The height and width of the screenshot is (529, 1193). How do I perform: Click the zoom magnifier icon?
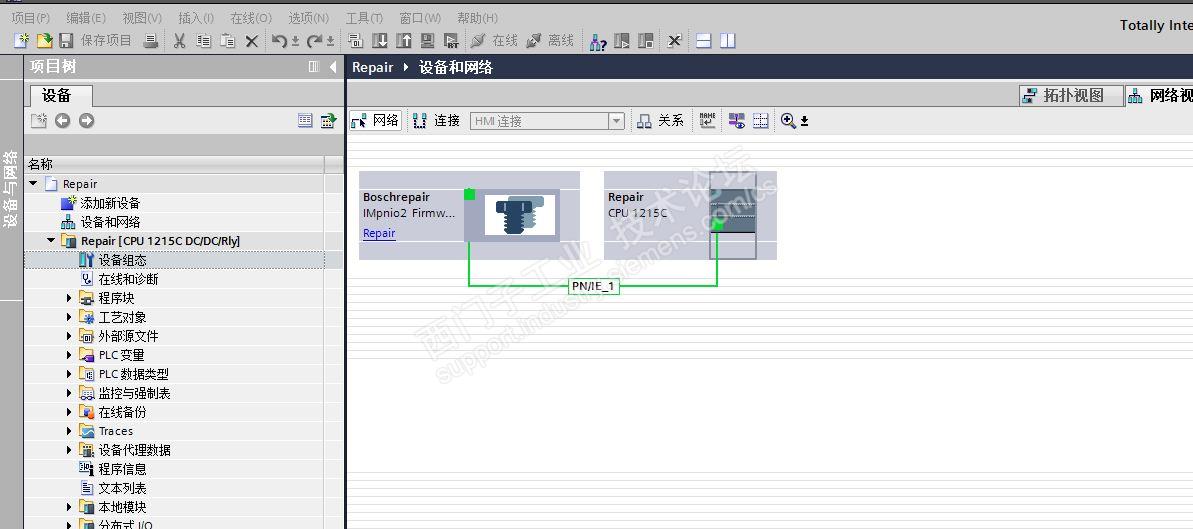[787, 120]
